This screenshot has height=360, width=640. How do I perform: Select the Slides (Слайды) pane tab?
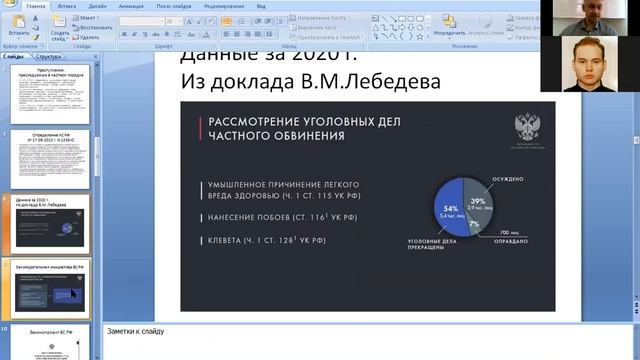click(13, 56)
